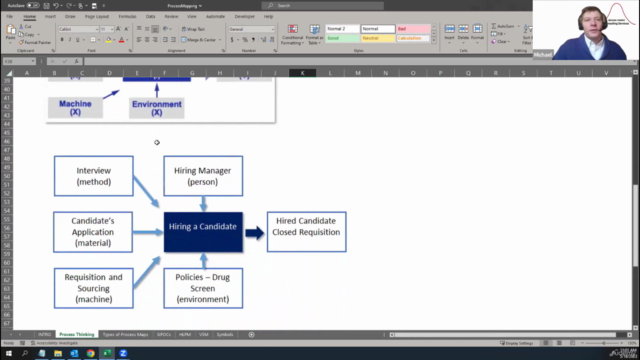Toggle Bold formatting

point(62,40)
